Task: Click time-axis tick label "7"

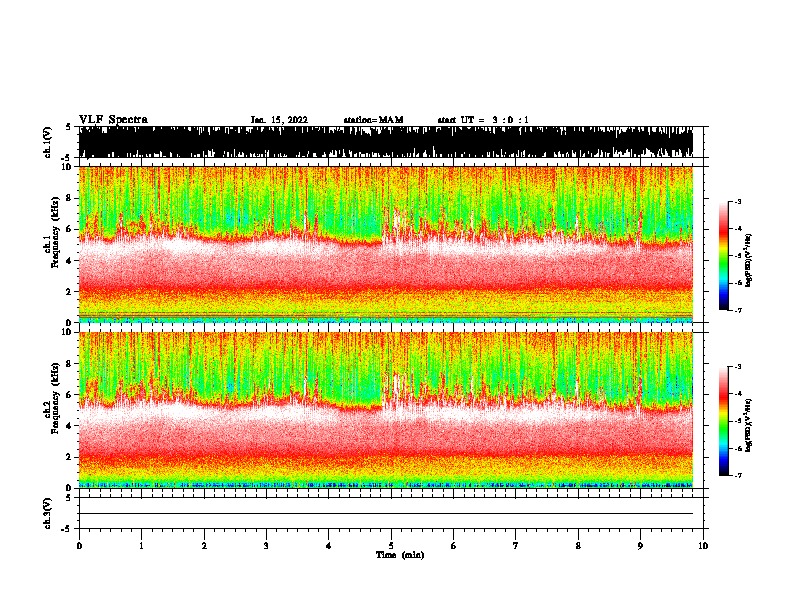Action: (516, 546)
